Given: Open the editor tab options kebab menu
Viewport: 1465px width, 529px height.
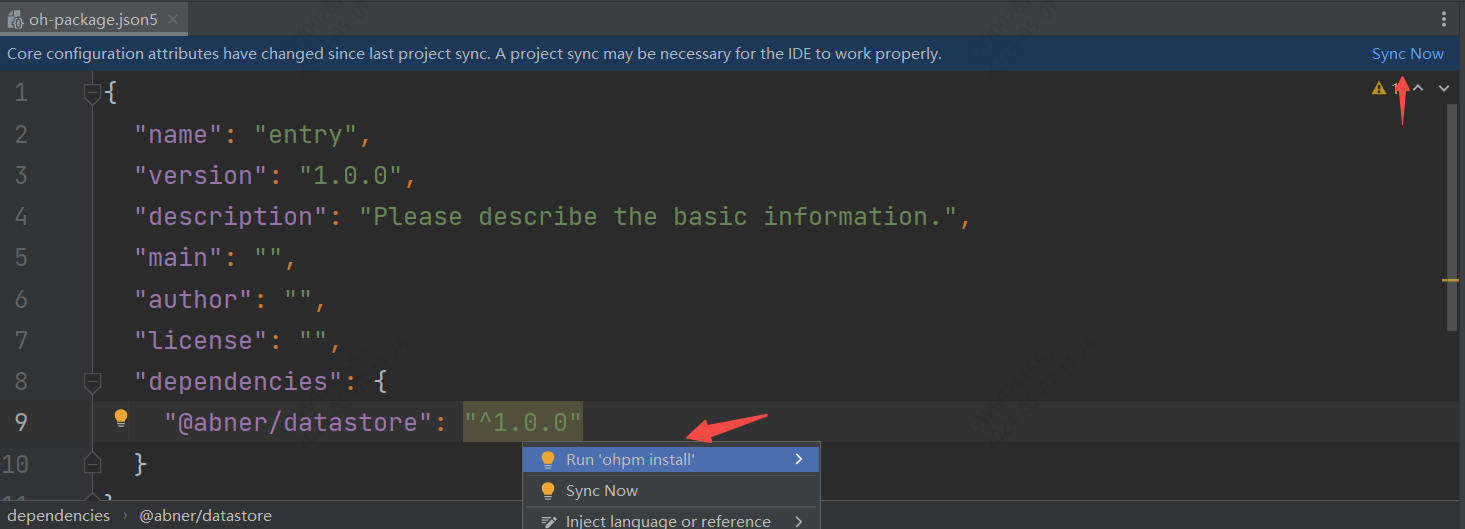Looking at the screenshot, I should point(1444,19).
